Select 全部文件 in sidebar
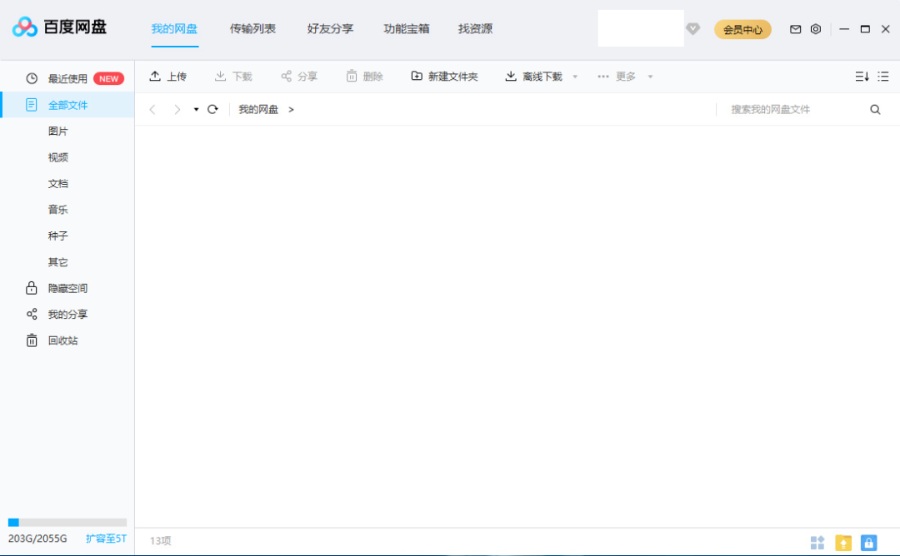The image size is (900, 556). pos(67,105)
